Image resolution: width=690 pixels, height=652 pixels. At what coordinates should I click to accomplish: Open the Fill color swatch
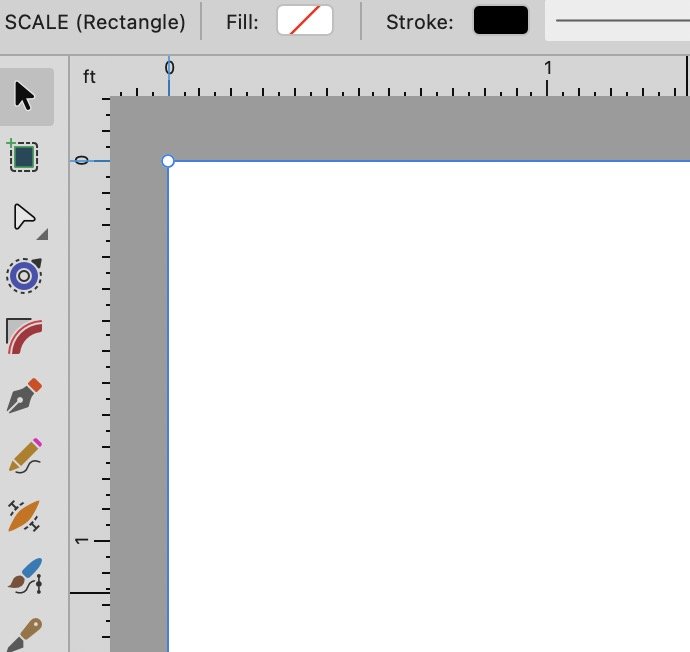click(305, 20)
